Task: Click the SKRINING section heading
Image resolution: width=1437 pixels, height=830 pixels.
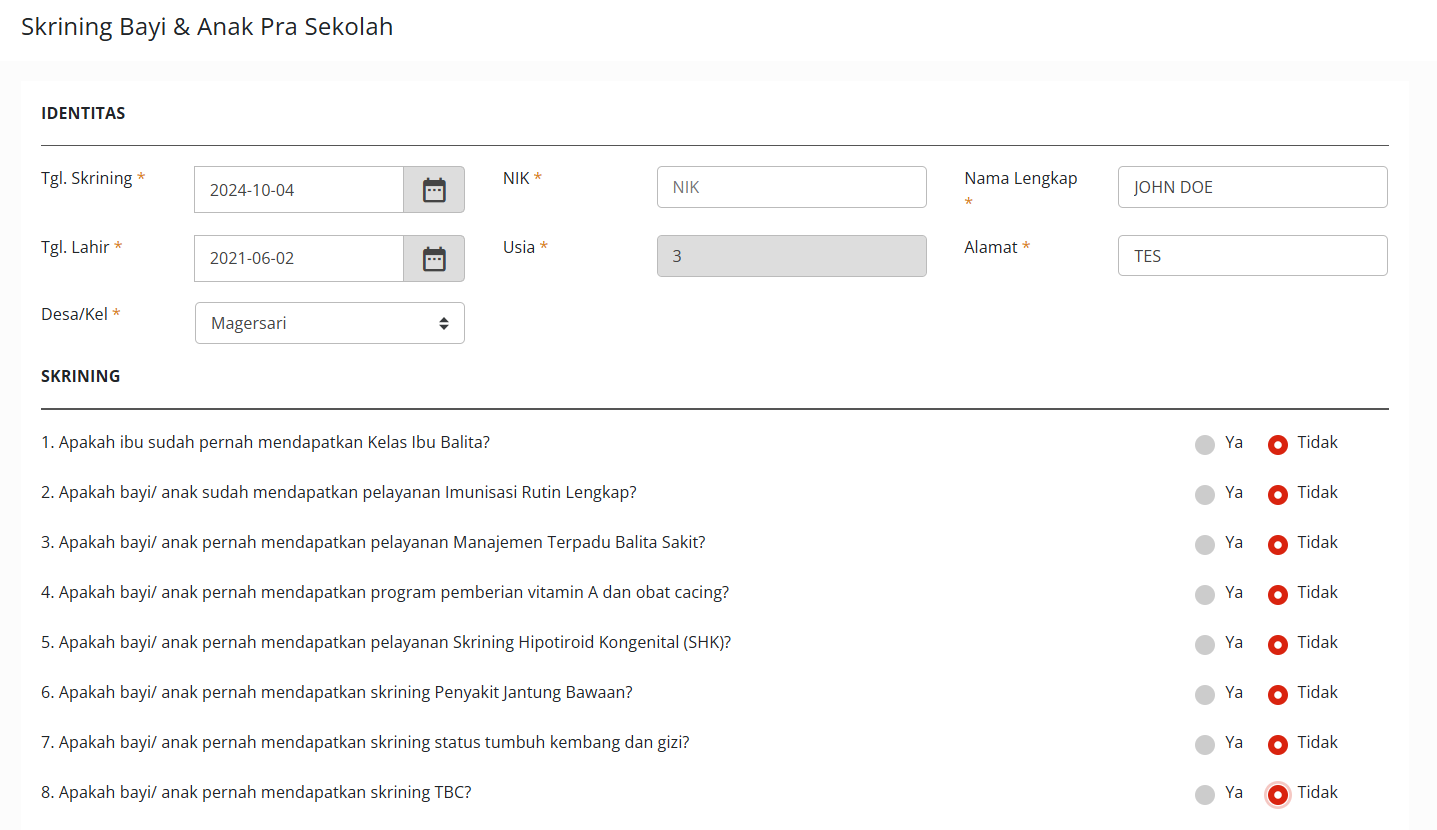Action: tap(81, 376)
